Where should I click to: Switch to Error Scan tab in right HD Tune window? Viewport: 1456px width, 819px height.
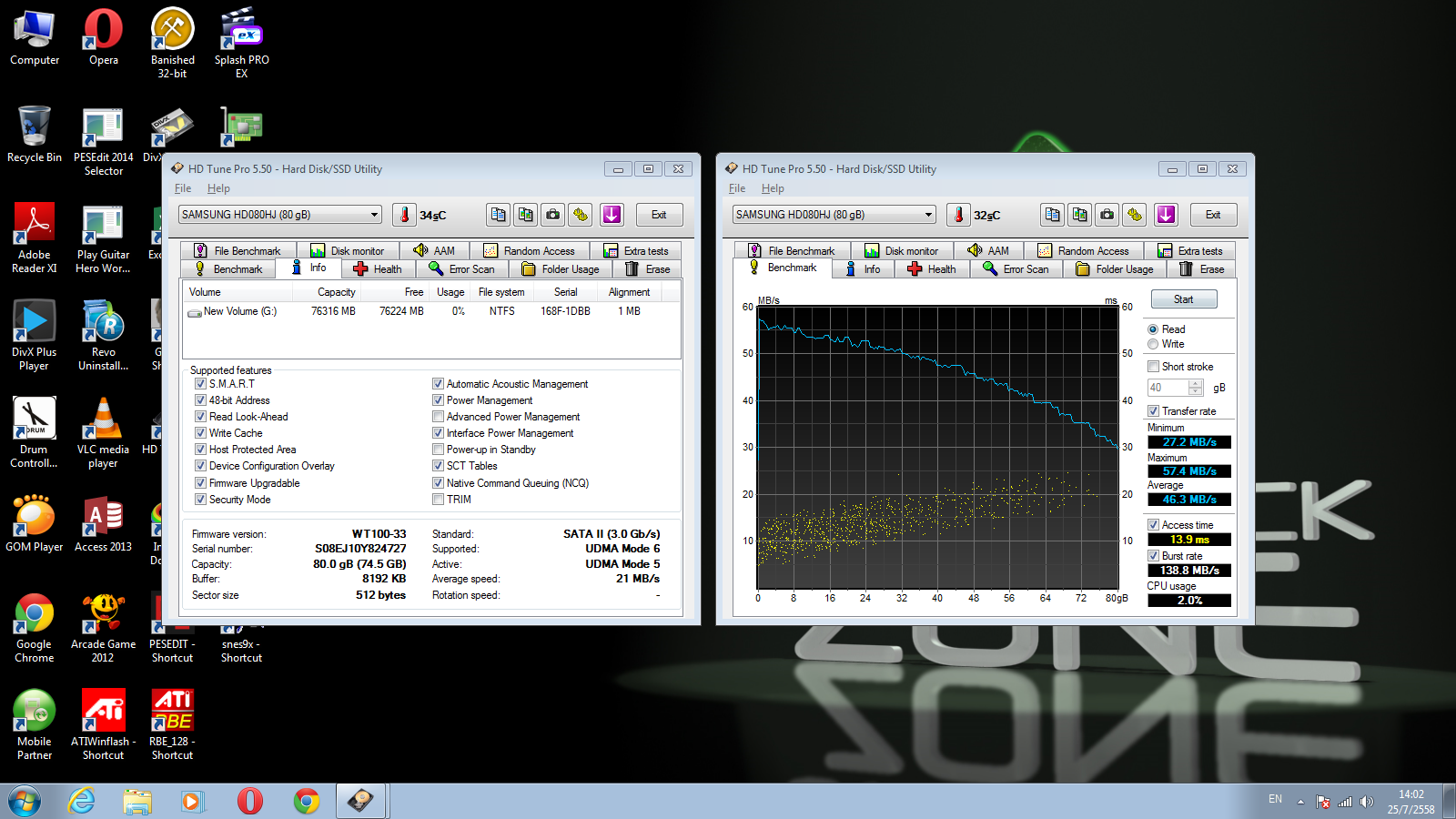pos(1016,269)
